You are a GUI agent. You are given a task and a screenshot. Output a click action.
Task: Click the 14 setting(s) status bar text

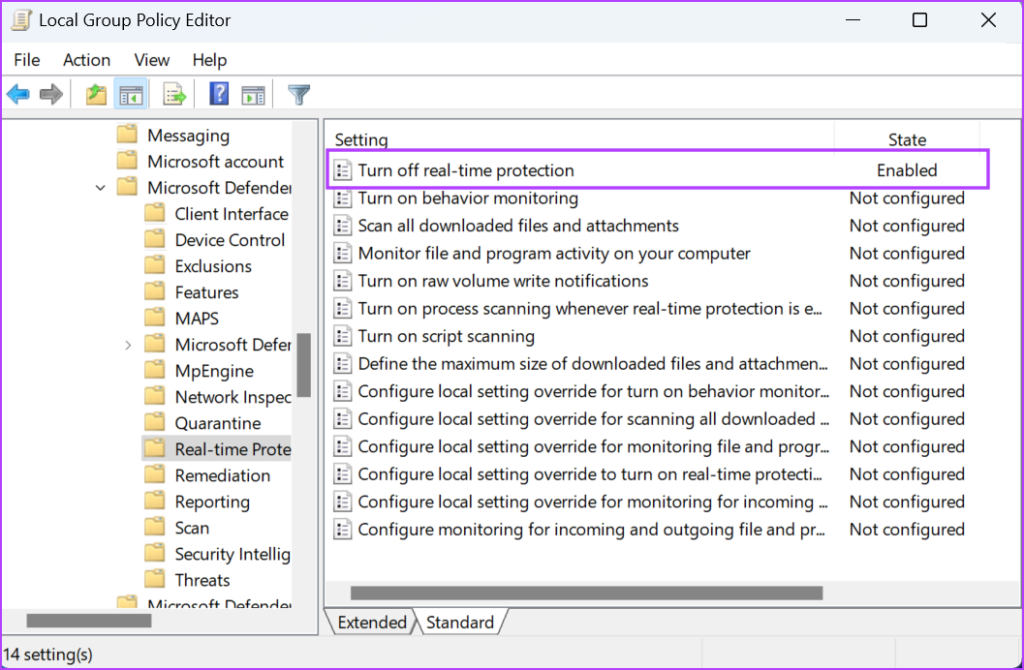click(x=48, y=654)
